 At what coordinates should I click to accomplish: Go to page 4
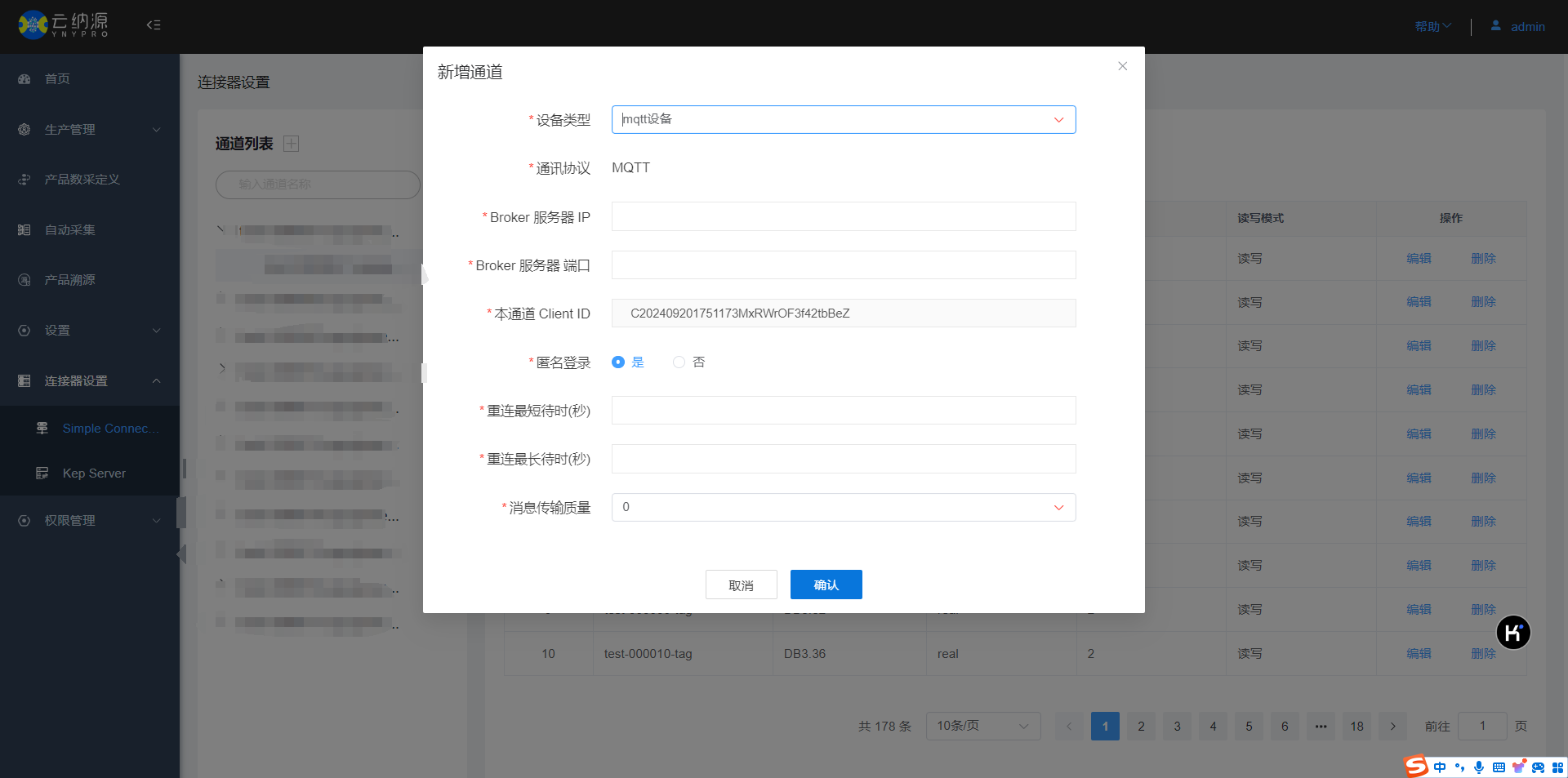click(1213, 727)
